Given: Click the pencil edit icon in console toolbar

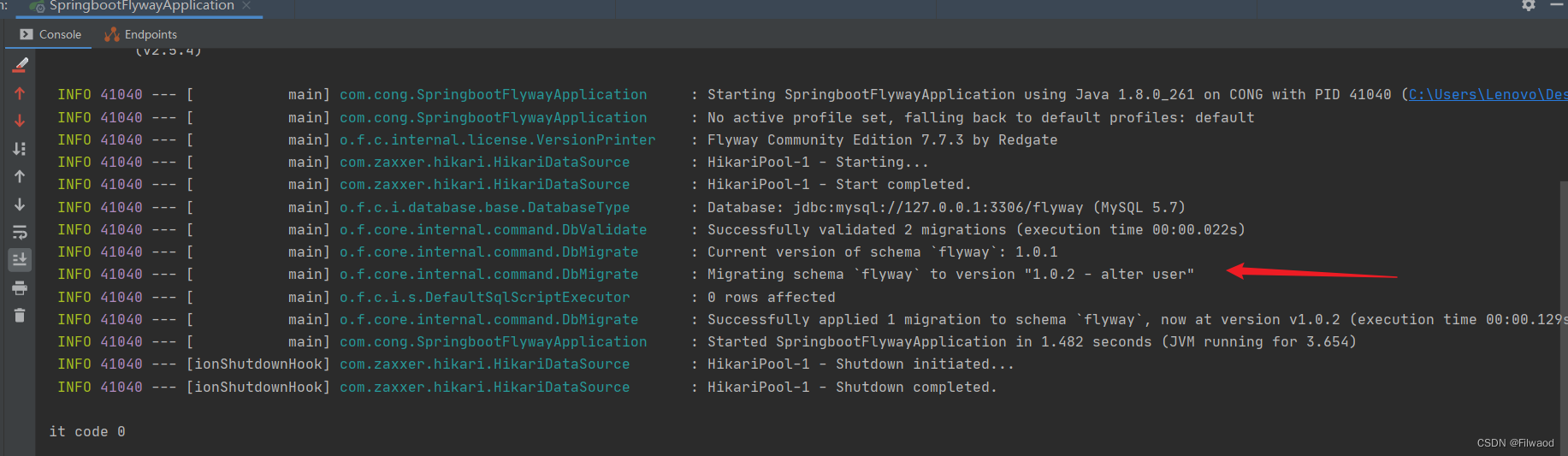Looking at the screenshot, I should (20, 65).
